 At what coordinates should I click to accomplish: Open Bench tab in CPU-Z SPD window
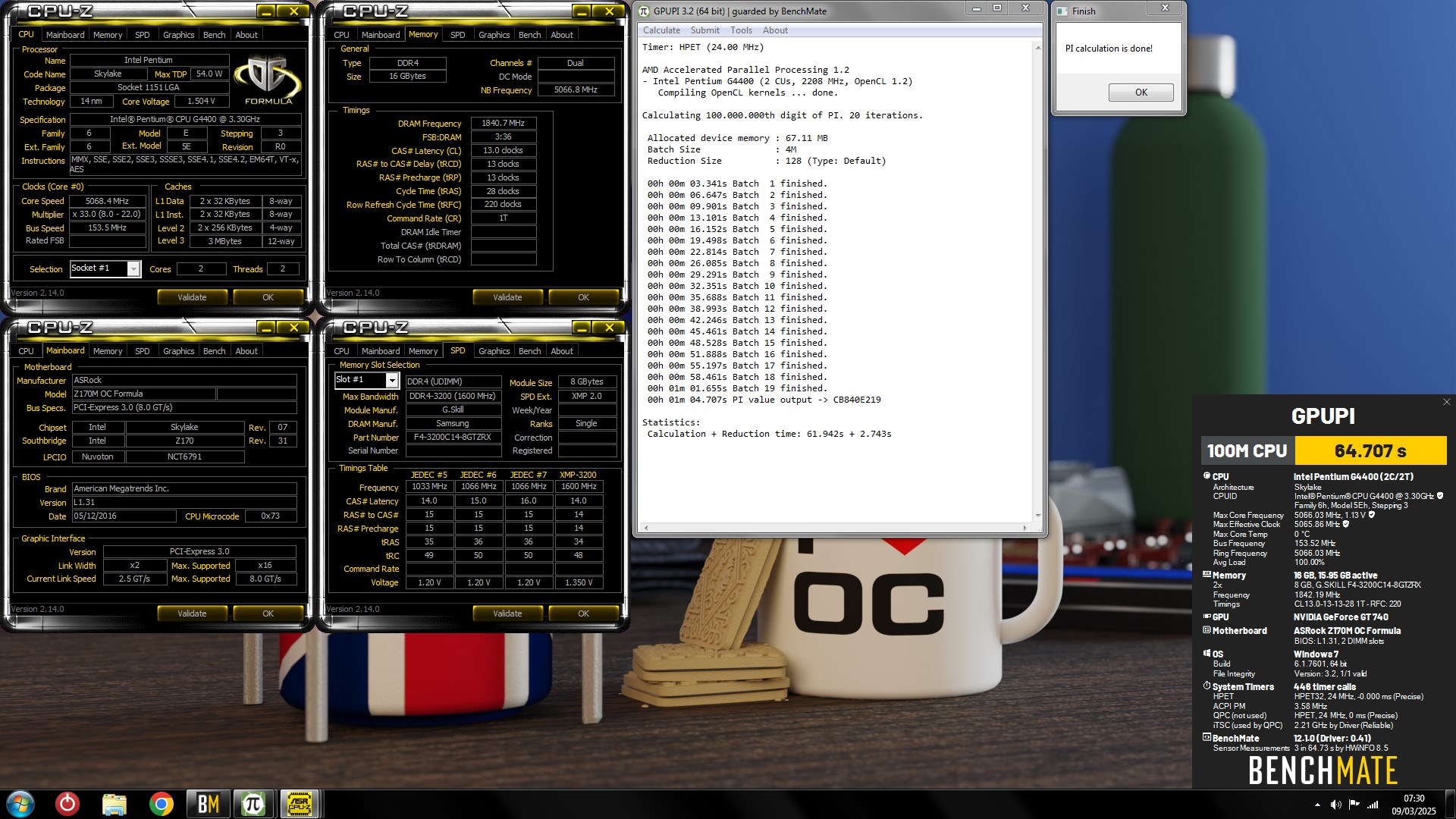(x=529, y=351)
